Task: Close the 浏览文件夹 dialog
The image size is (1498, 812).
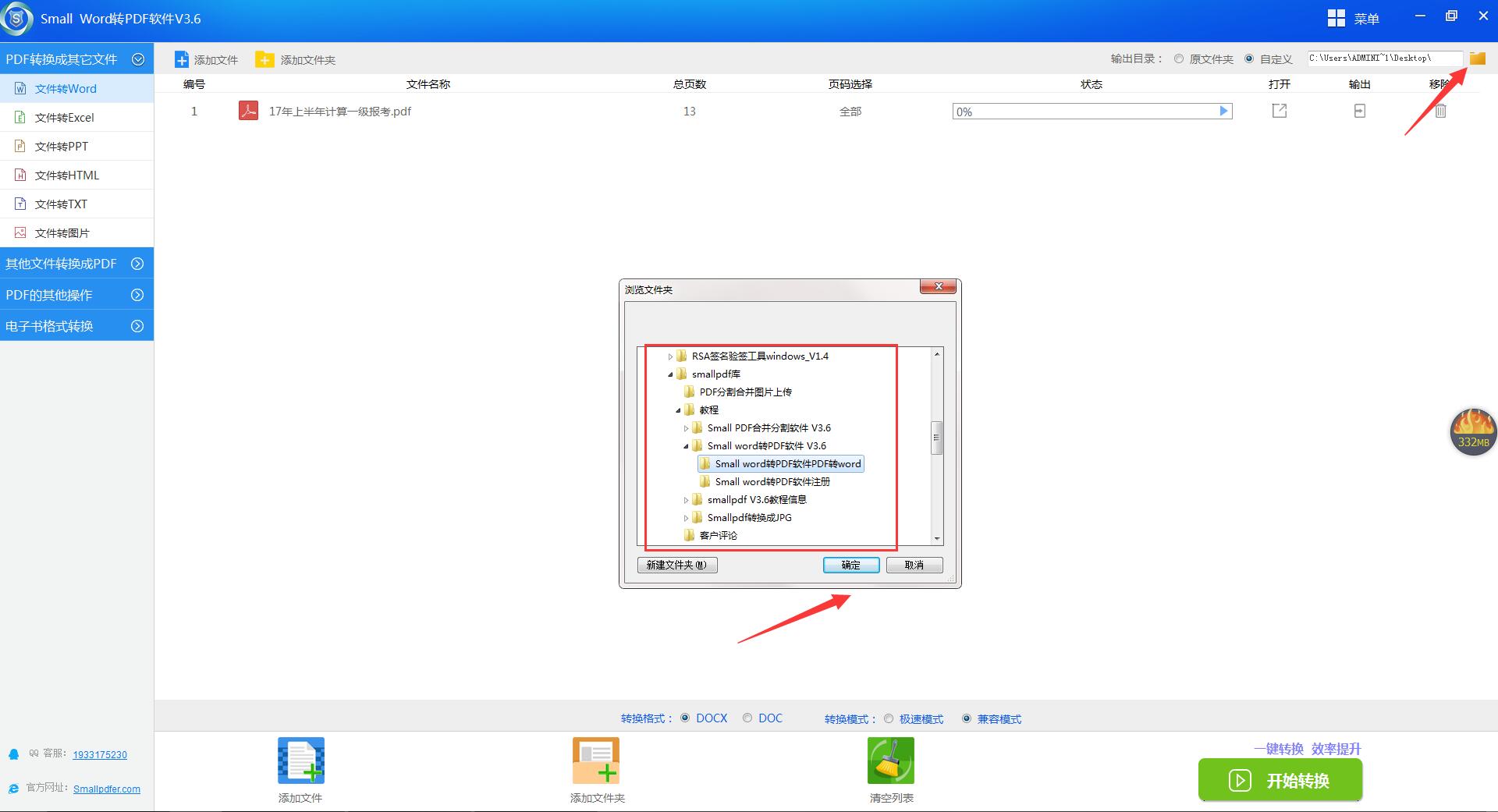Action: pos(939,286)
